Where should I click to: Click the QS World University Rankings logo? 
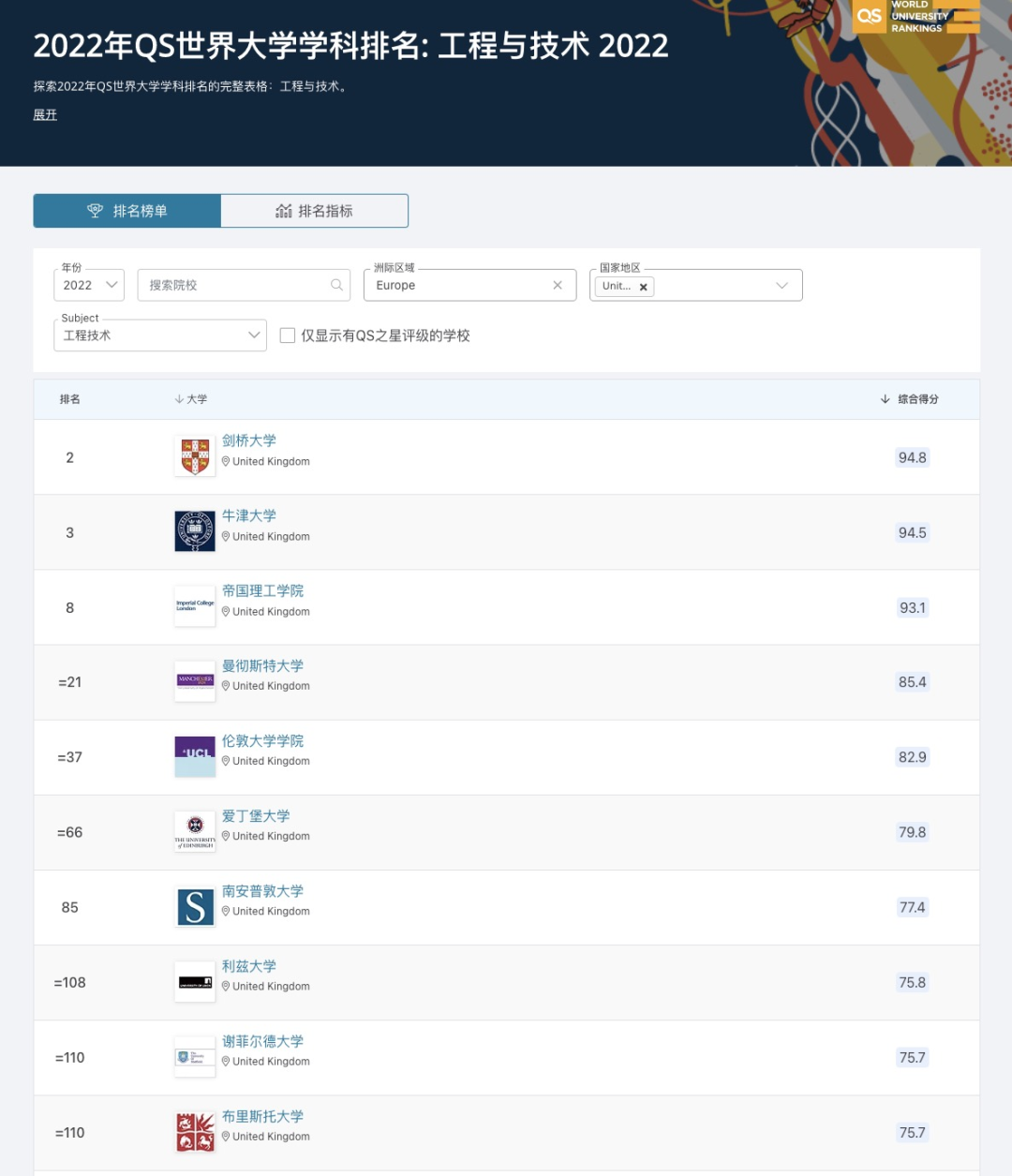point(915,16)
